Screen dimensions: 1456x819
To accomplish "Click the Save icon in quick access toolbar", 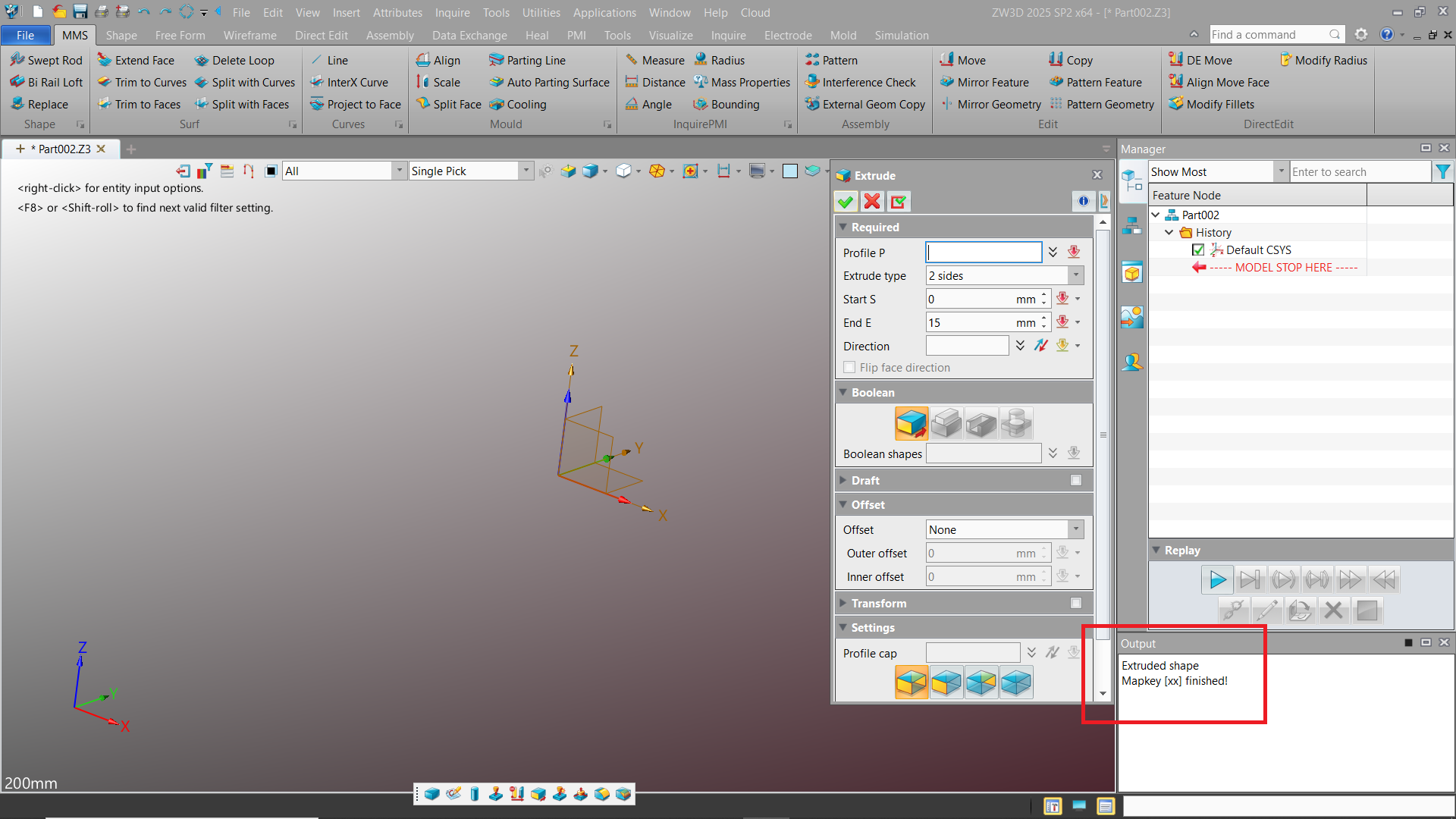I will tap(80, 12).
